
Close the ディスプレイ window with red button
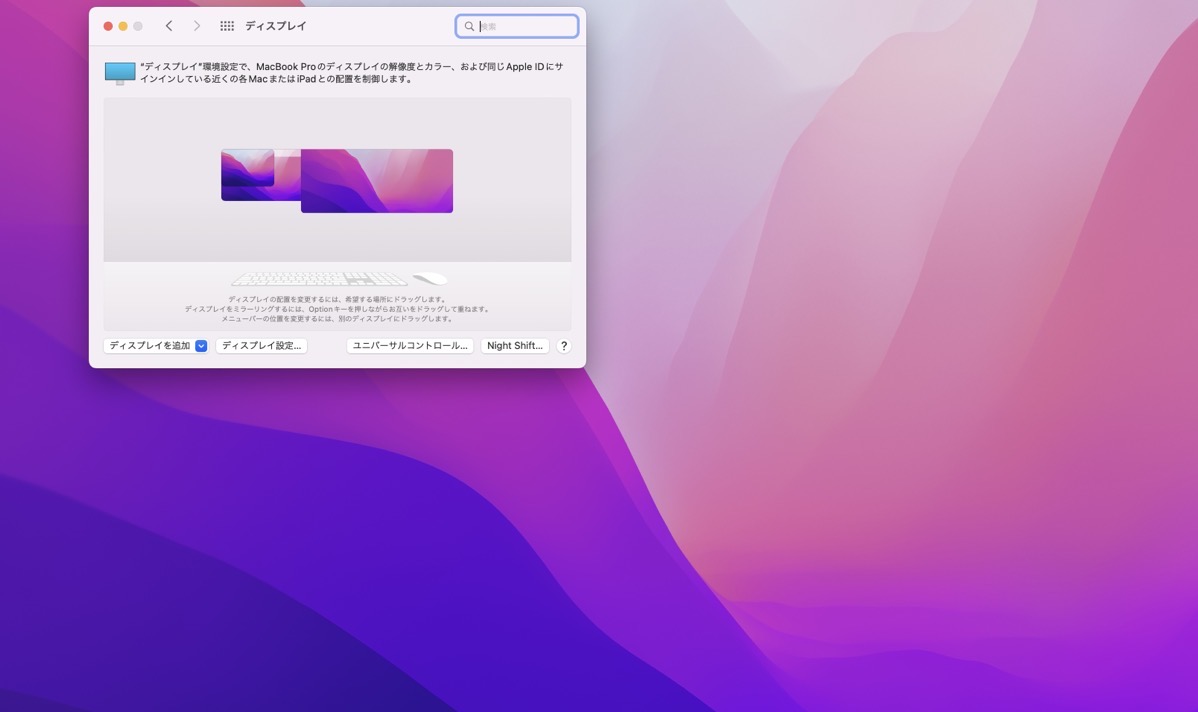(108, 26)
